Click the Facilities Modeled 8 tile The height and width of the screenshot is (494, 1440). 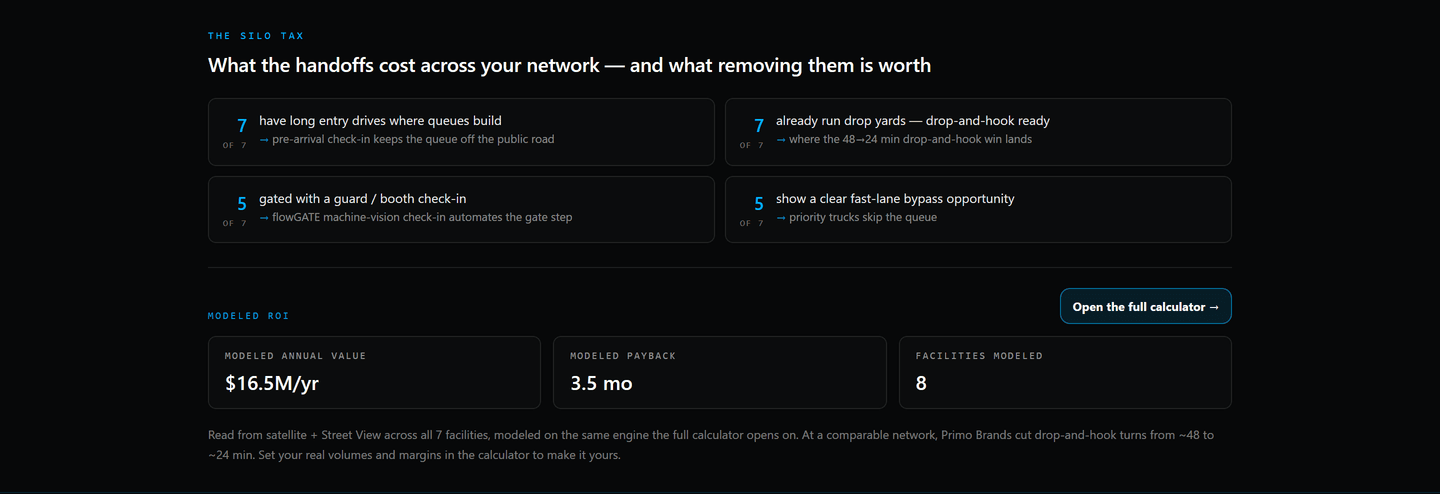point(1065,373)
